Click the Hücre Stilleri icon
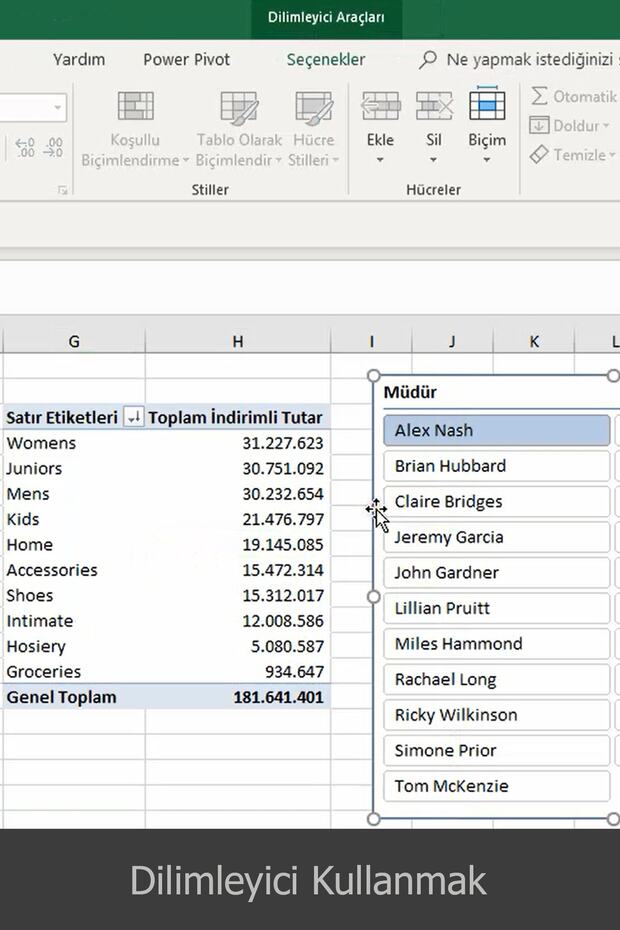This screenshot has width=620, height=930. (x=313, y=108)
